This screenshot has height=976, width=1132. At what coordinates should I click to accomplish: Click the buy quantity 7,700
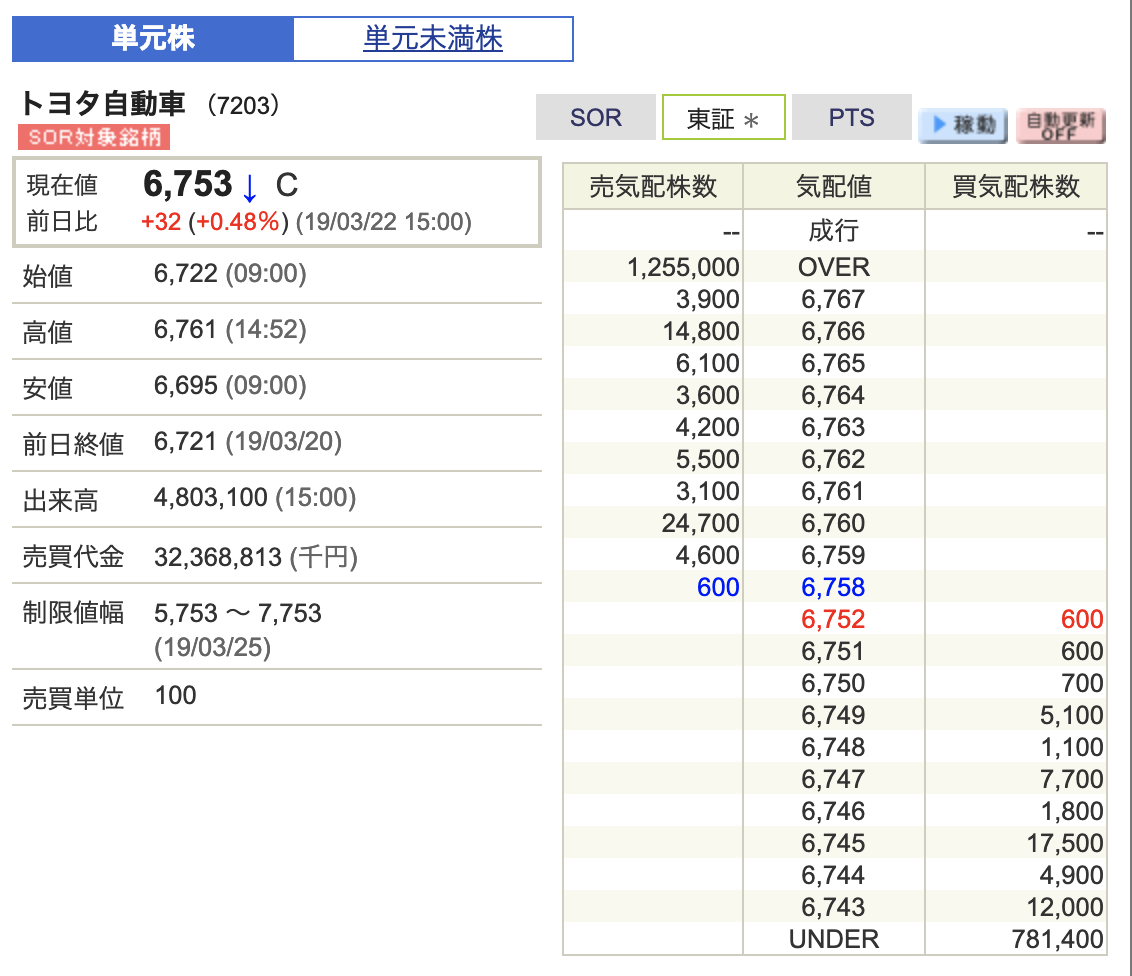click(1072, 779)
